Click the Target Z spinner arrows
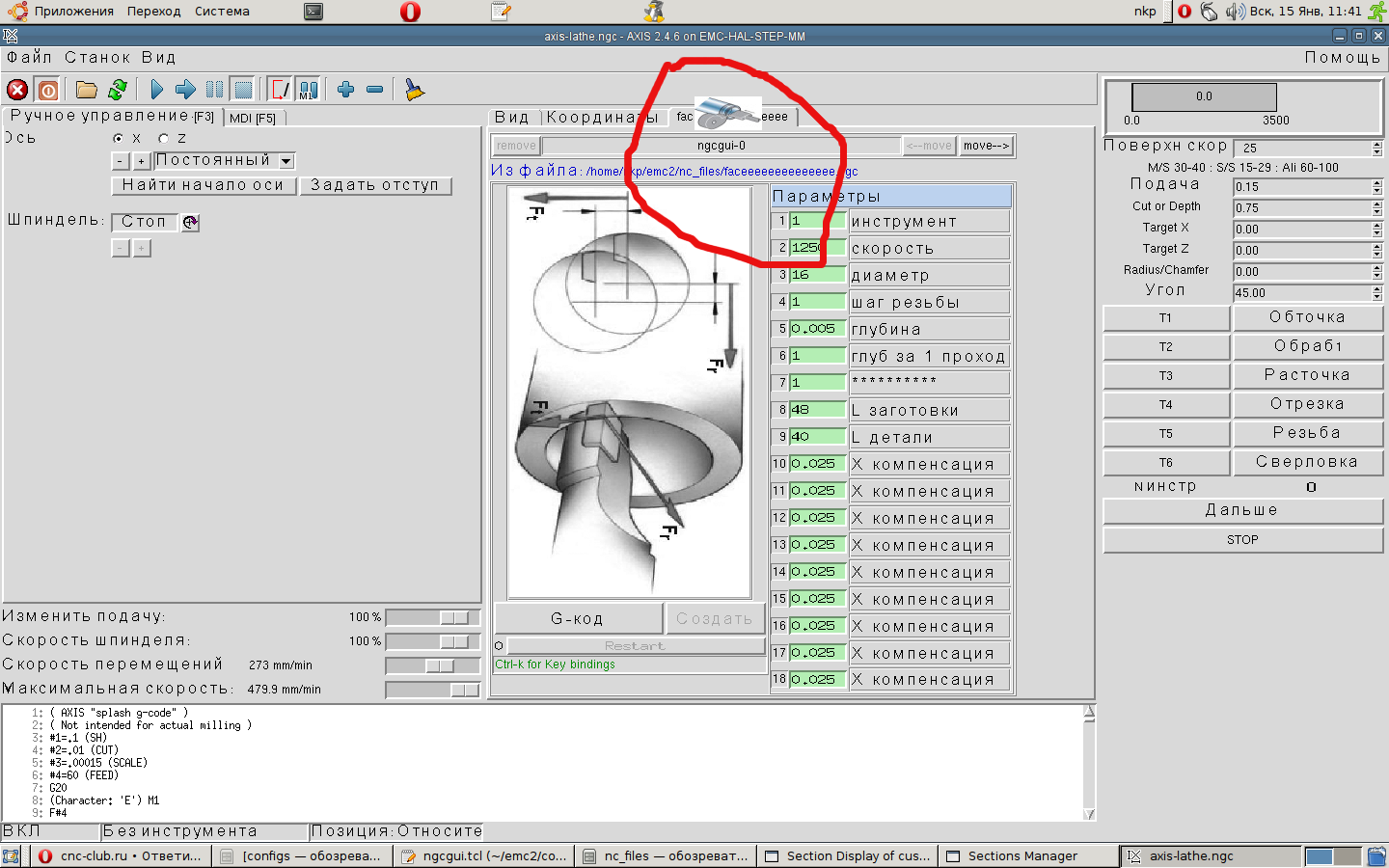This screenshot has height=868, width=1389. coord(1377,250)
